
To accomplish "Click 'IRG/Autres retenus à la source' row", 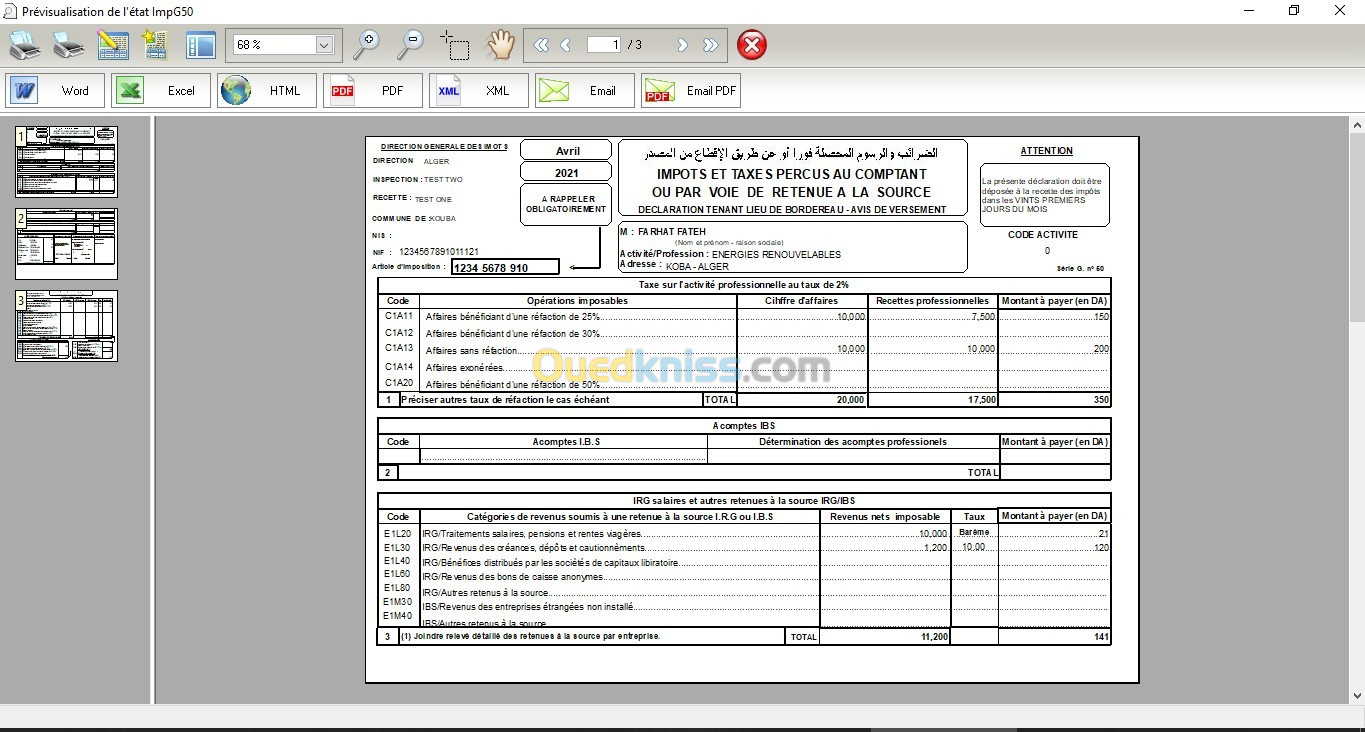I will [x=485, y=593].
